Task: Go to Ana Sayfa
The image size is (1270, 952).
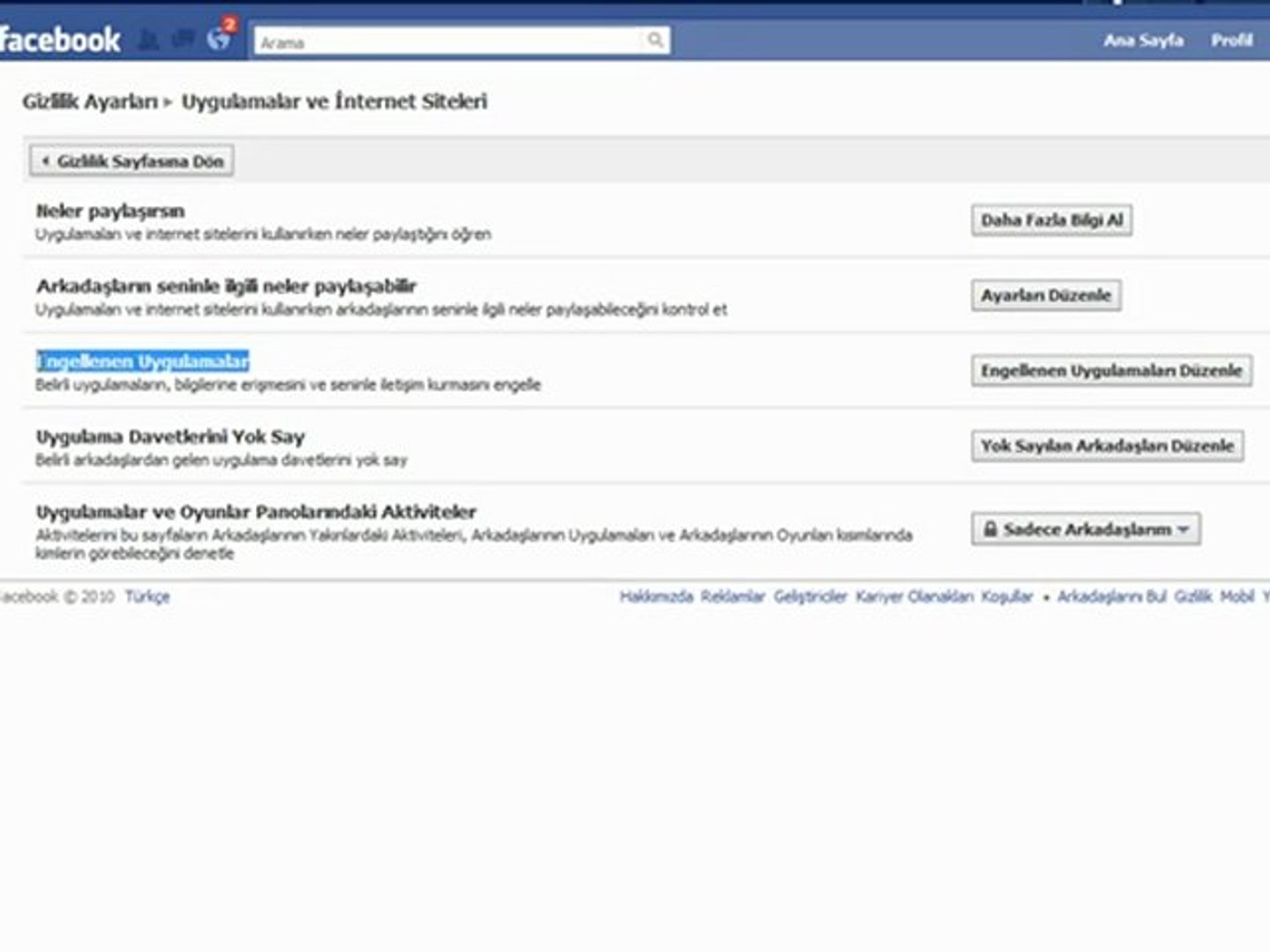Action: [1143, 41]
